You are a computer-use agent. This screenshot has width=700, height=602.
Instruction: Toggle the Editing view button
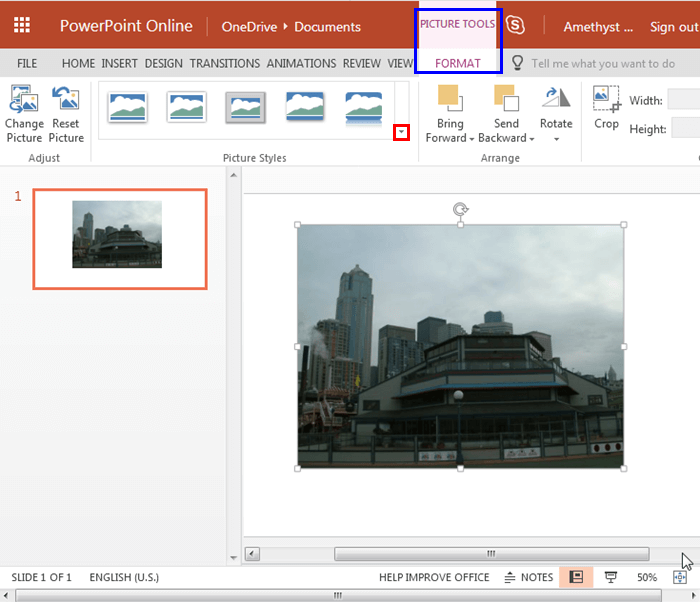point(576,577)
